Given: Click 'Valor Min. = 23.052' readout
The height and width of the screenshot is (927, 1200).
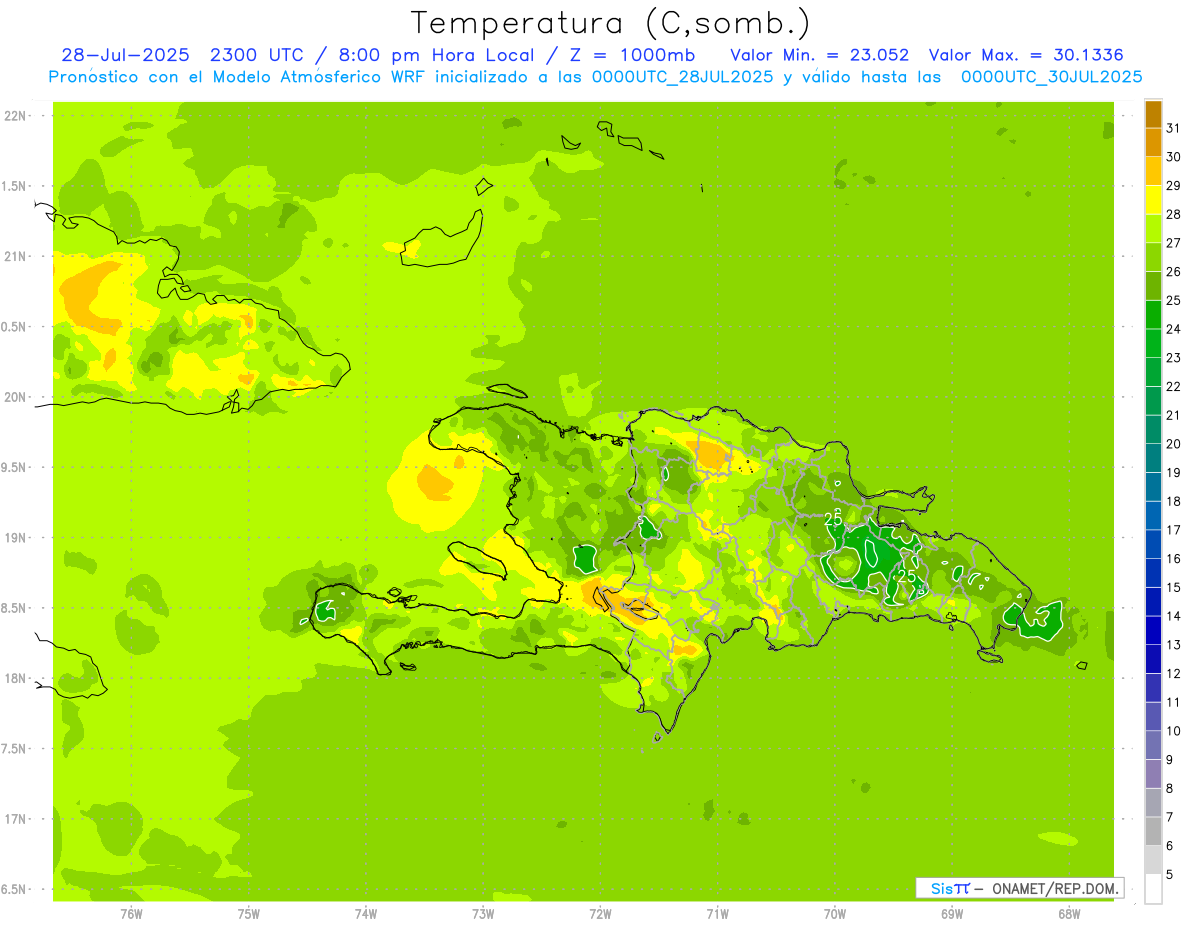Looking at the screenshot, I should (820, 55).
